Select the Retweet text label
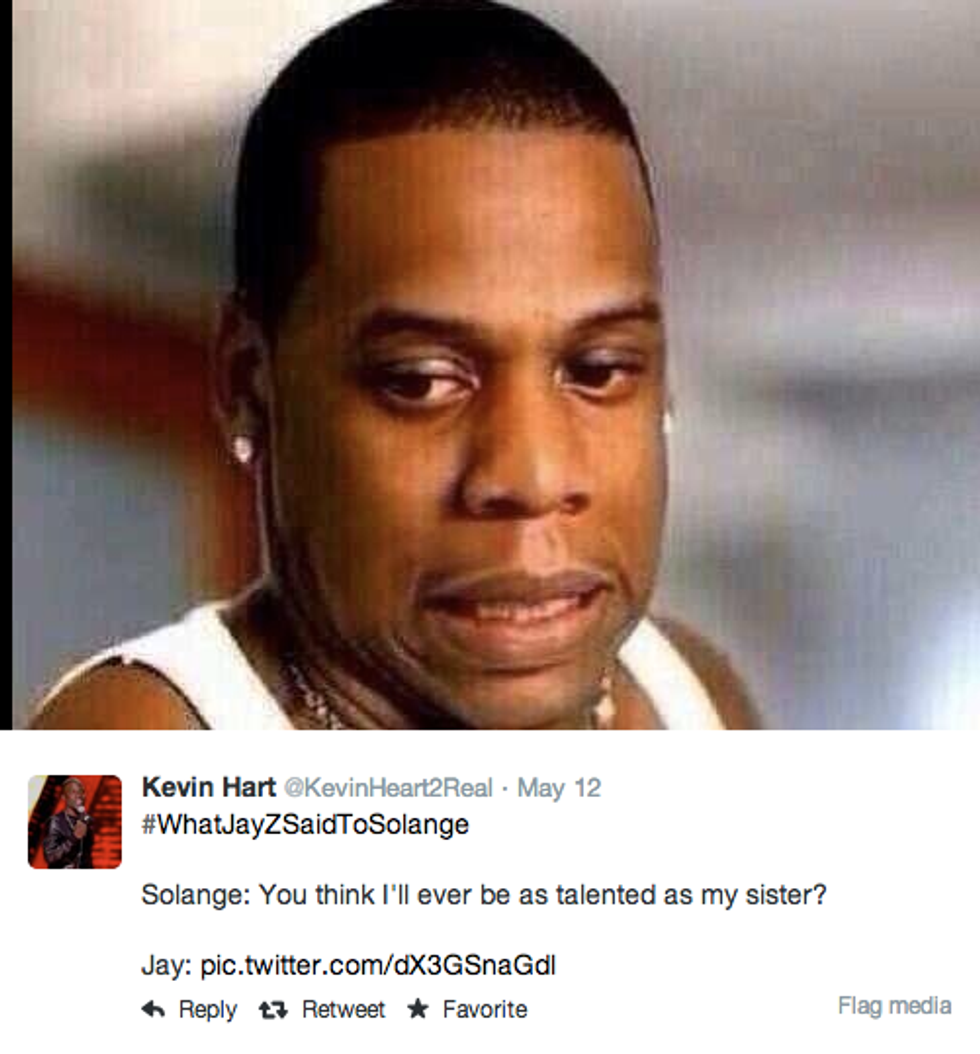 [343, 1009]
